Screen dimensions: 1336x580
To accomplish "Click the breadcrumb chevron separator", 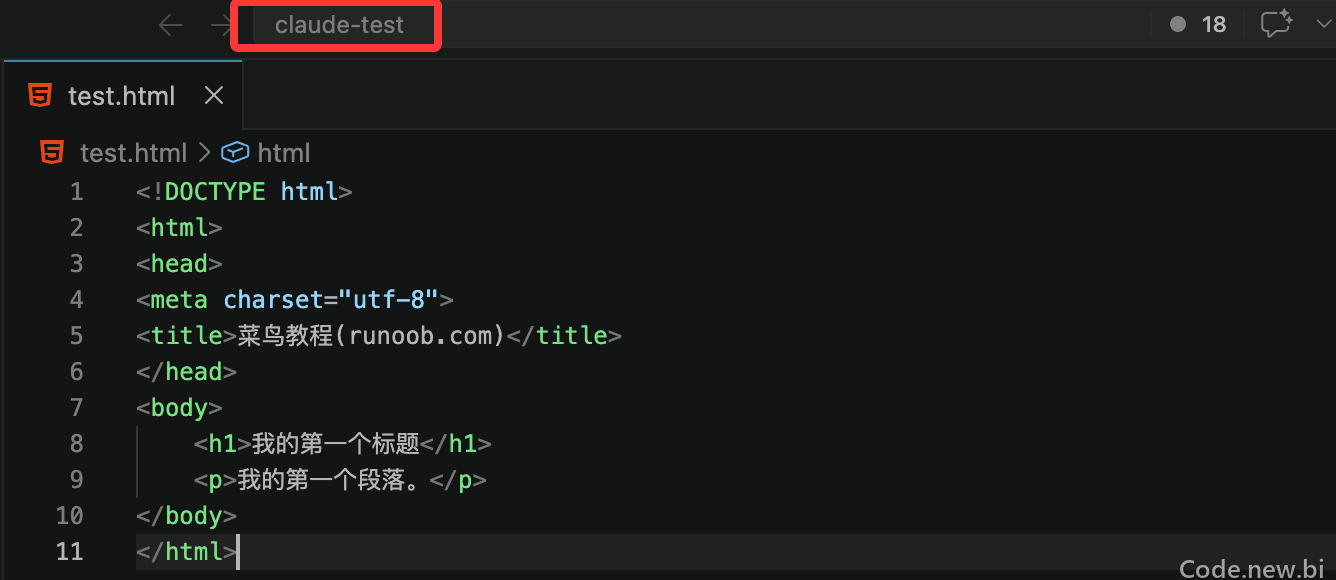I will click(204, 153).
